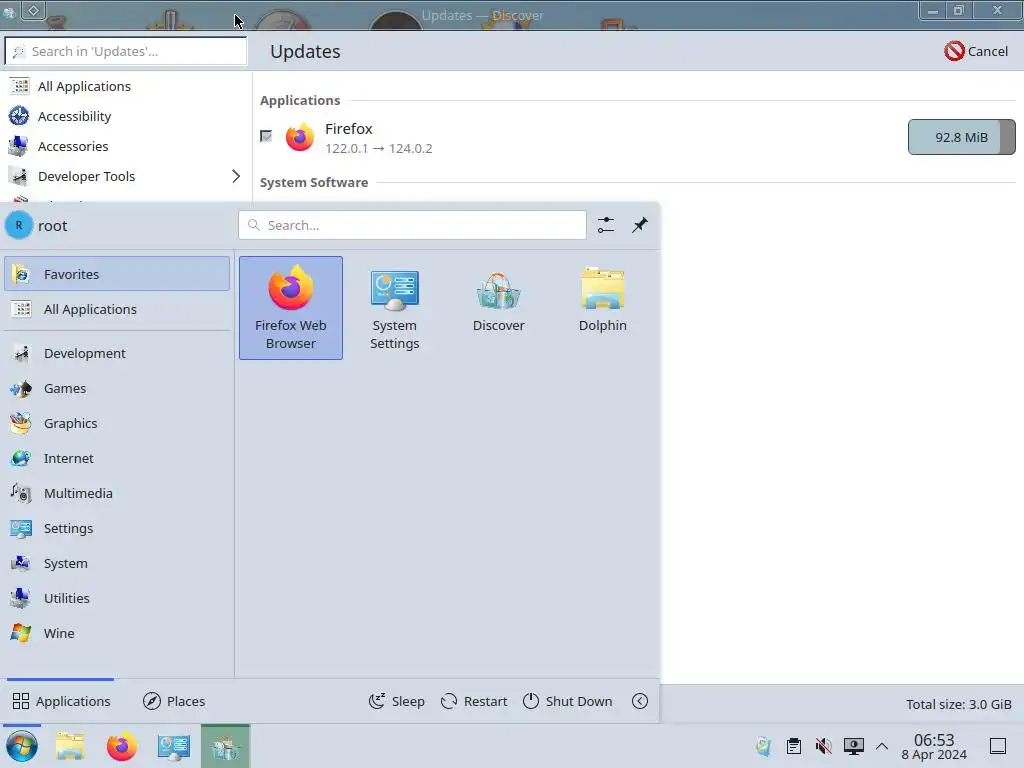
Task: Click the window pin icon in the Discover title bar
Action: point(33,10)
